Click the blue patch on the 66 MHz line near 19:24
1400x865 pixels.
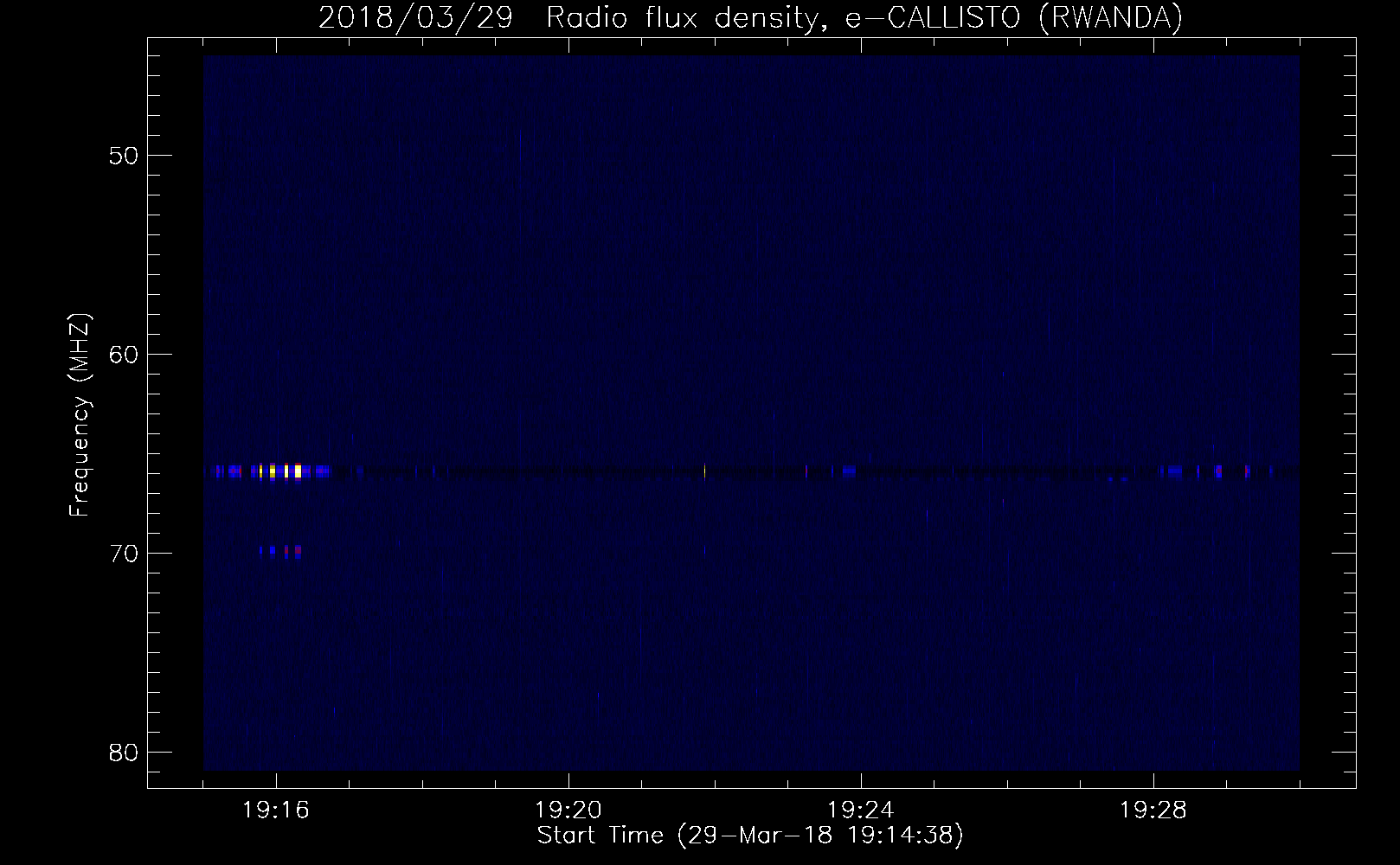point(849,471)
